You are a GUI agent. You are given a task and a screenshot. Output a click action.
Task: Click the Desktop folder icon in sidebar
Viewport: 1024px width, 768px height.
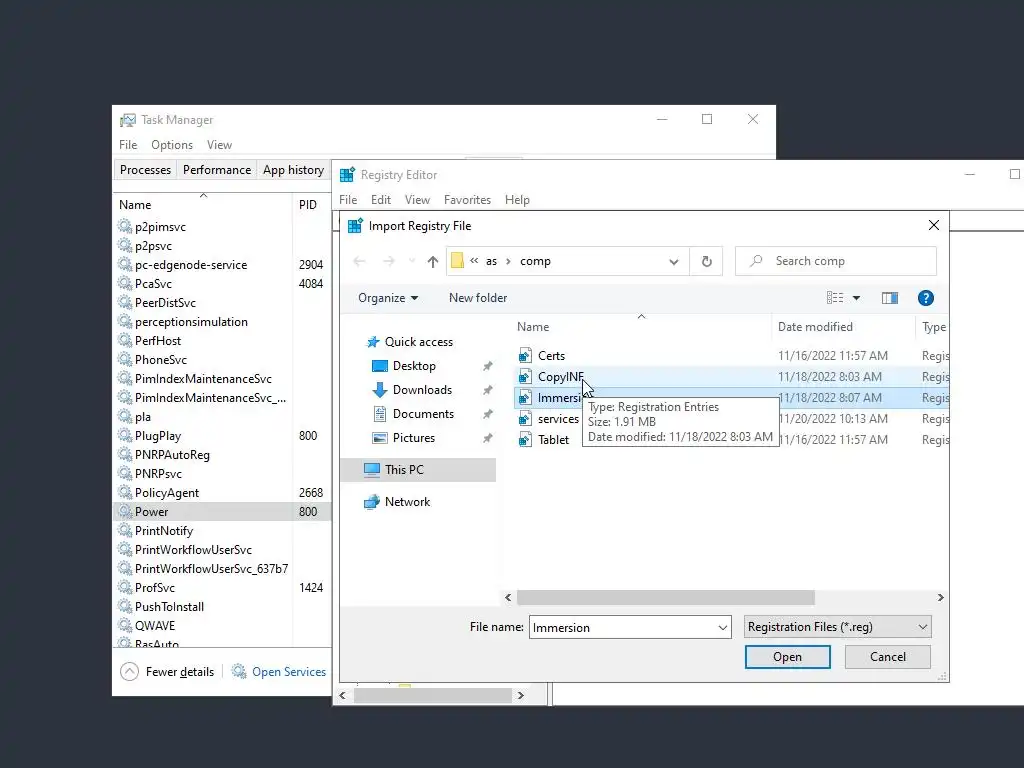pos(379,366)
